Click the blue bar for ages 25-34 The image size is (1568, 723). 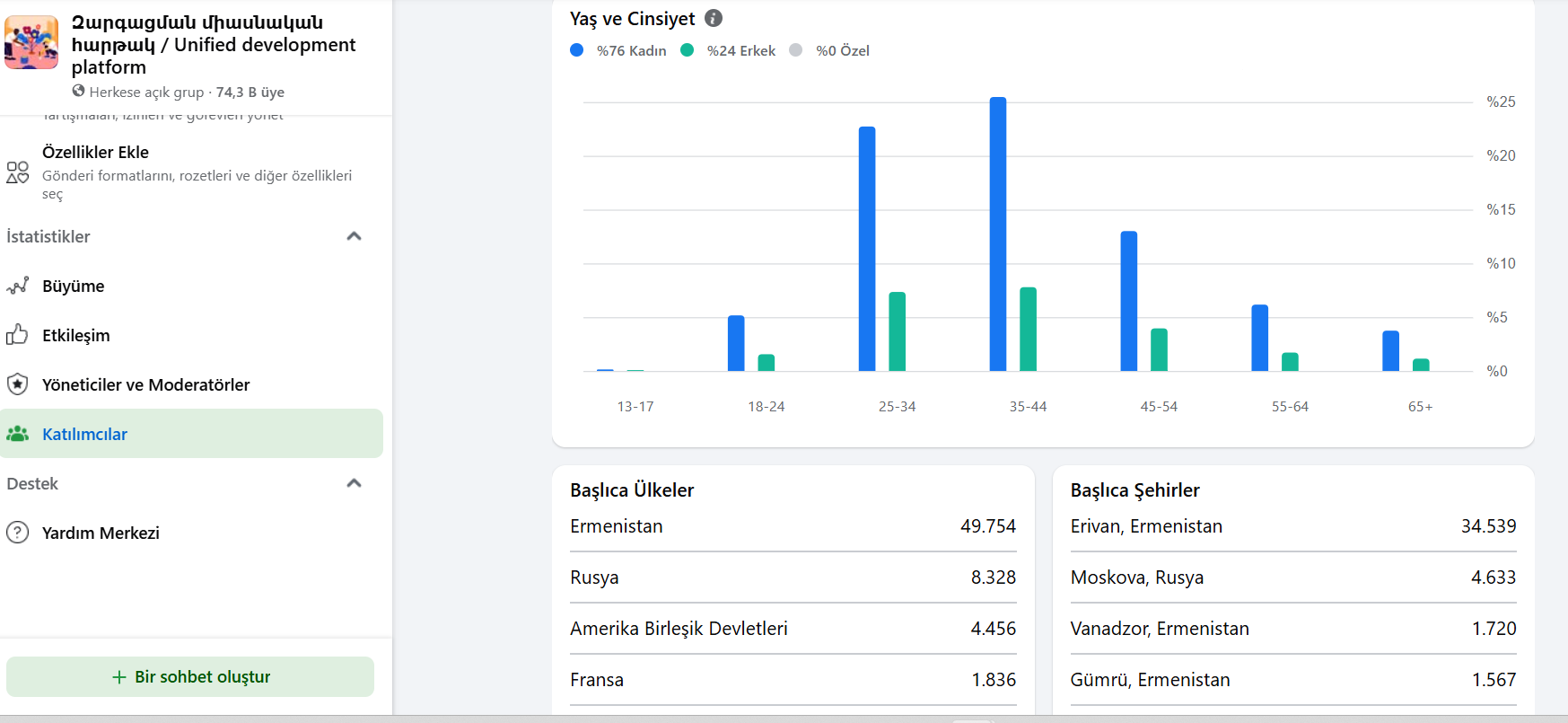(867, 249)
